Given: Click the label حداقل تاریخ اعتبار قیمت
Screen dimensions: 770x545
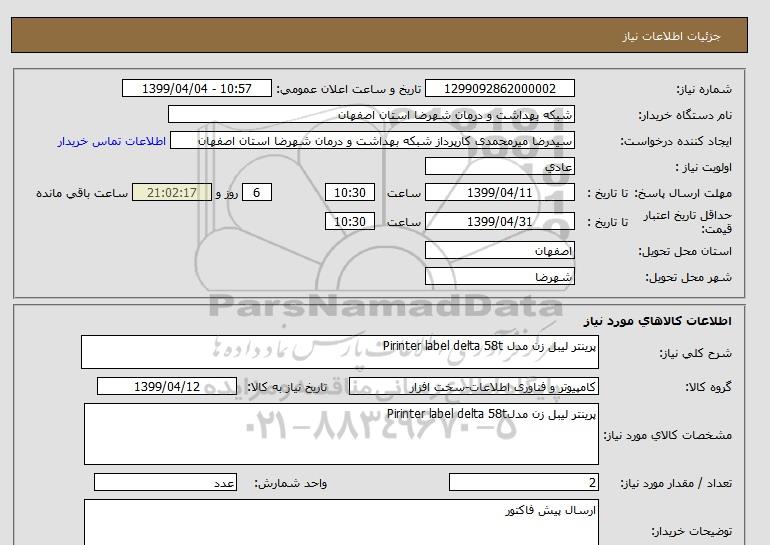Looking at the screenshot, I should tap(688, 222).
